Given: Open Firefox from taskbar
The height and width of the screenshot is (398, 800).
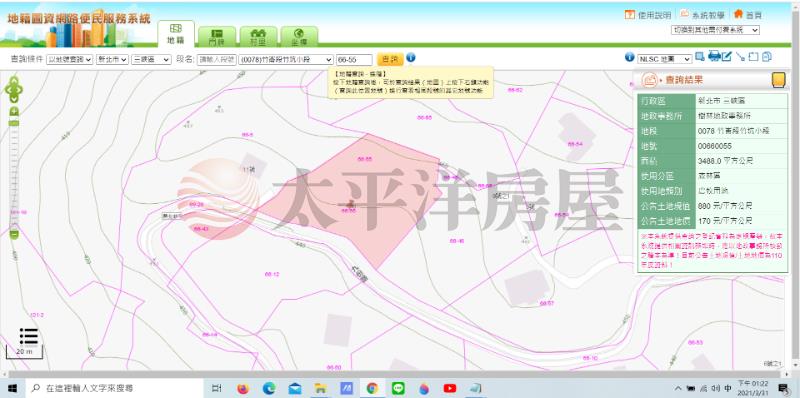Looking at the screenshot, I should [243, 388].
